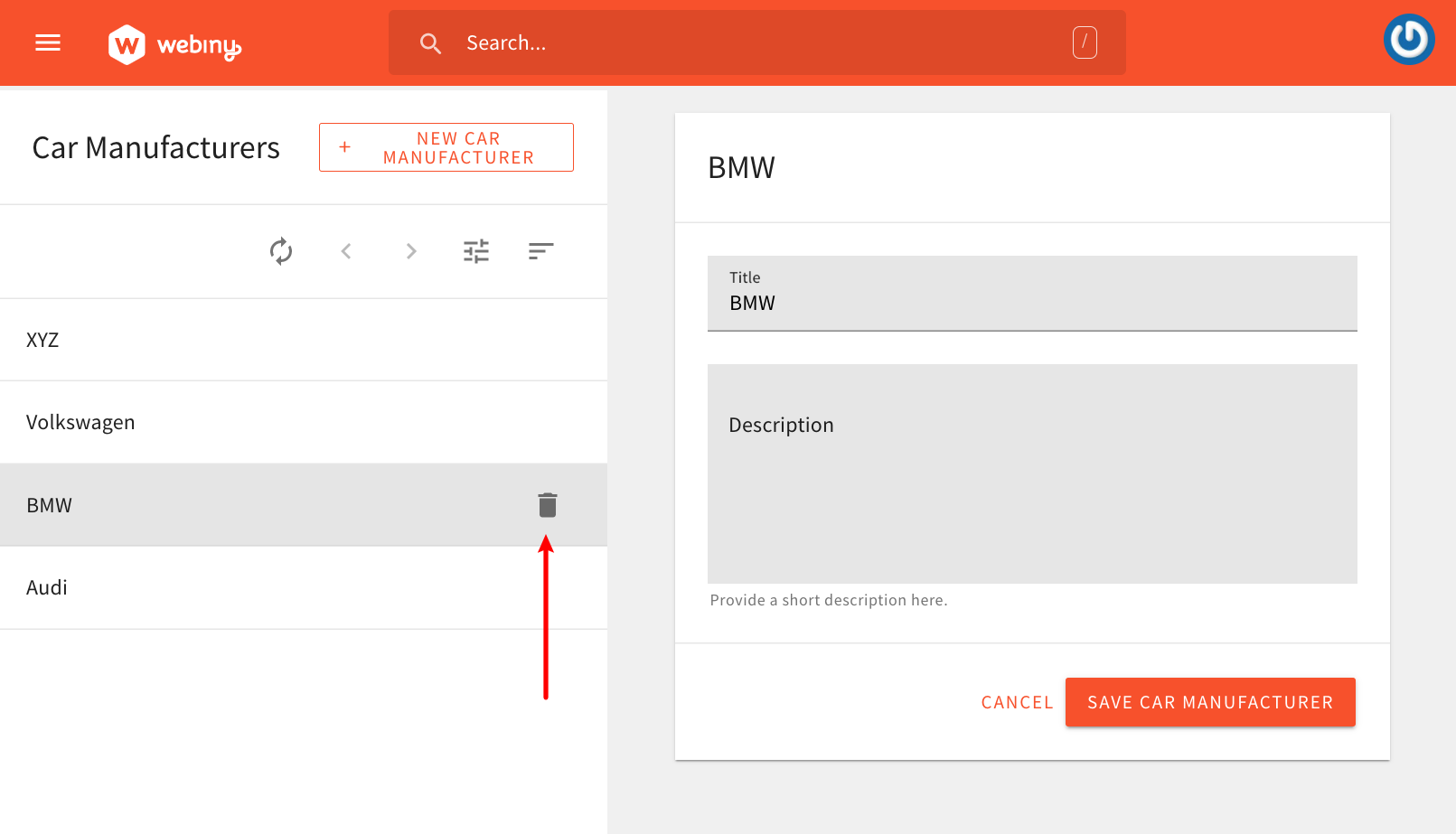Click the slash shortcut badge in search
The width and height of the screenshot is (1456, 834).
coord(1084,42)
